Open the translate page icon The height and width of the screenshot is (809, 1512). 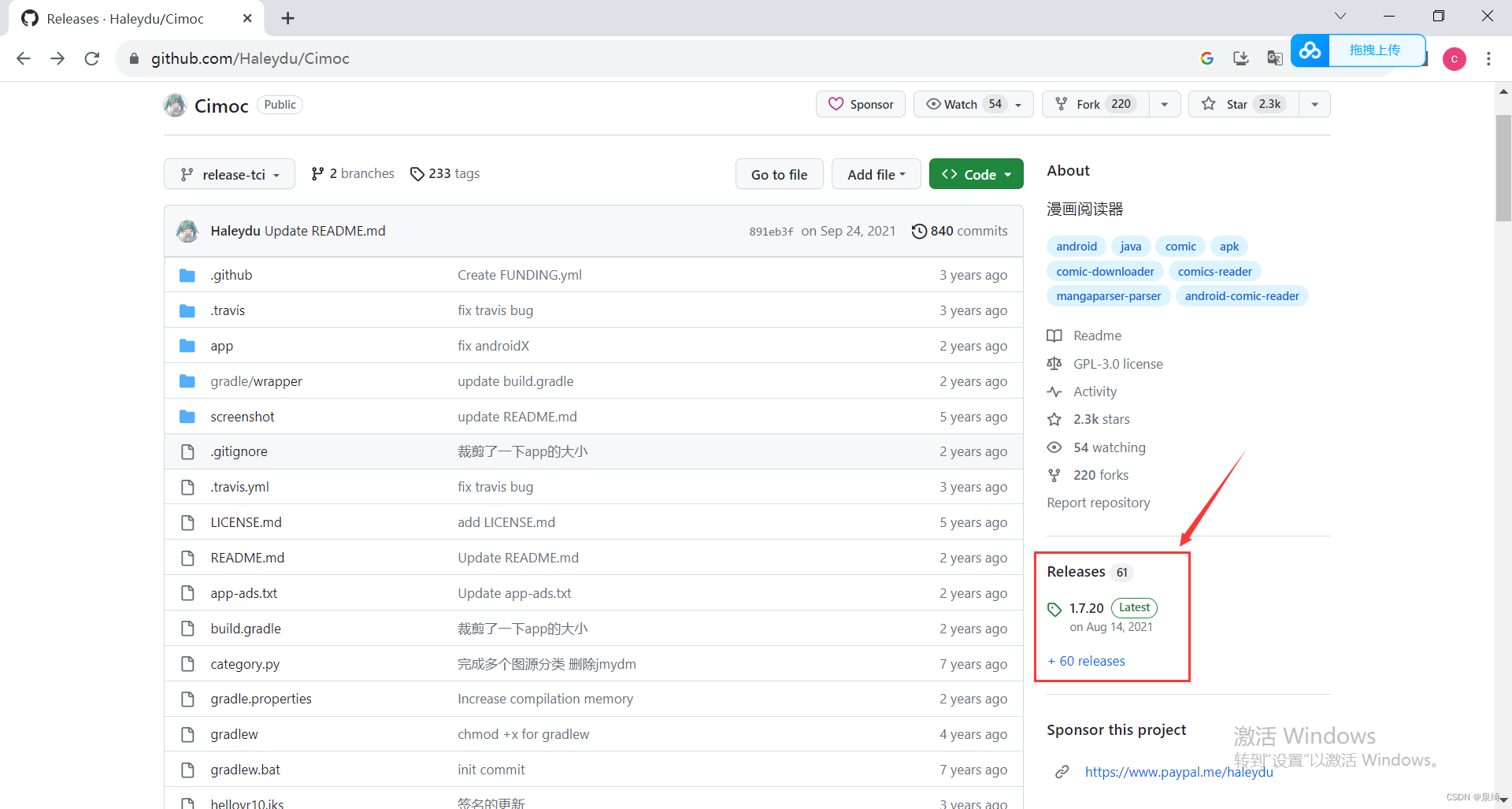[x=1274, y=58]
